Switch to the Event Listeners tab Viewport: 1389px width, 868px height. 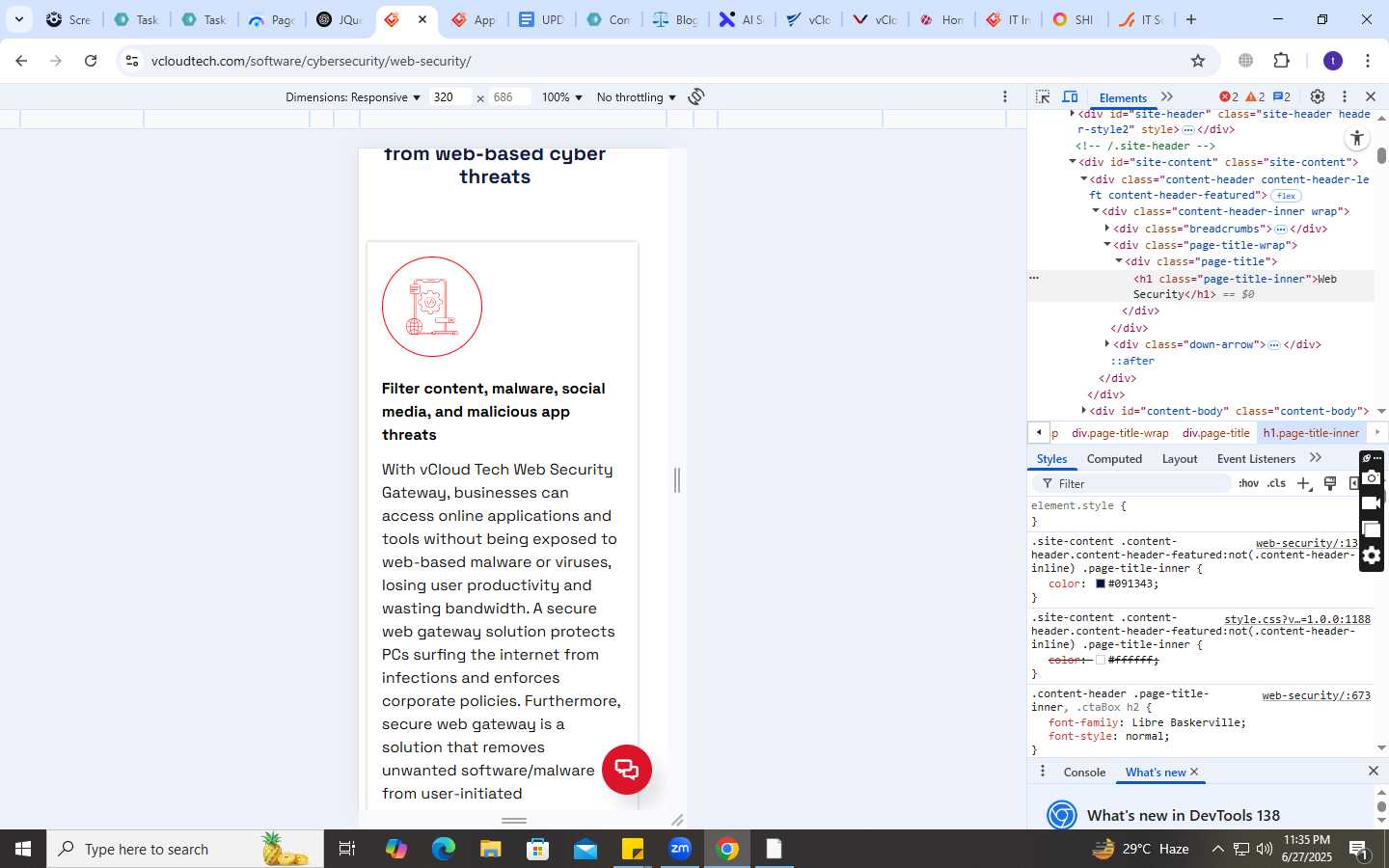[x=1256, y=459]
